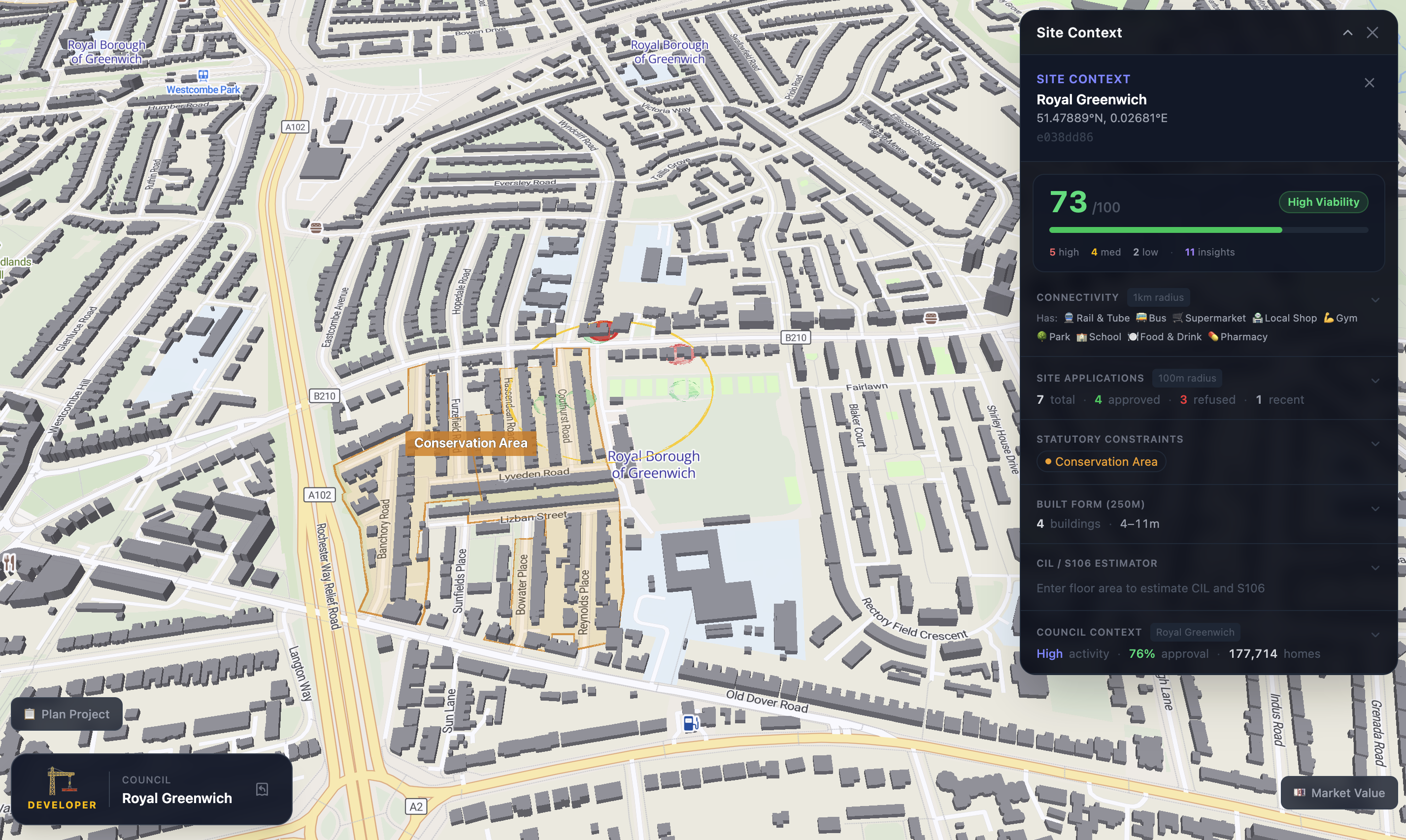This screenshot has height=840, width=1406.
Task: Click the Conservation Area constraint tag in the panel
Action: (1101, 462)
